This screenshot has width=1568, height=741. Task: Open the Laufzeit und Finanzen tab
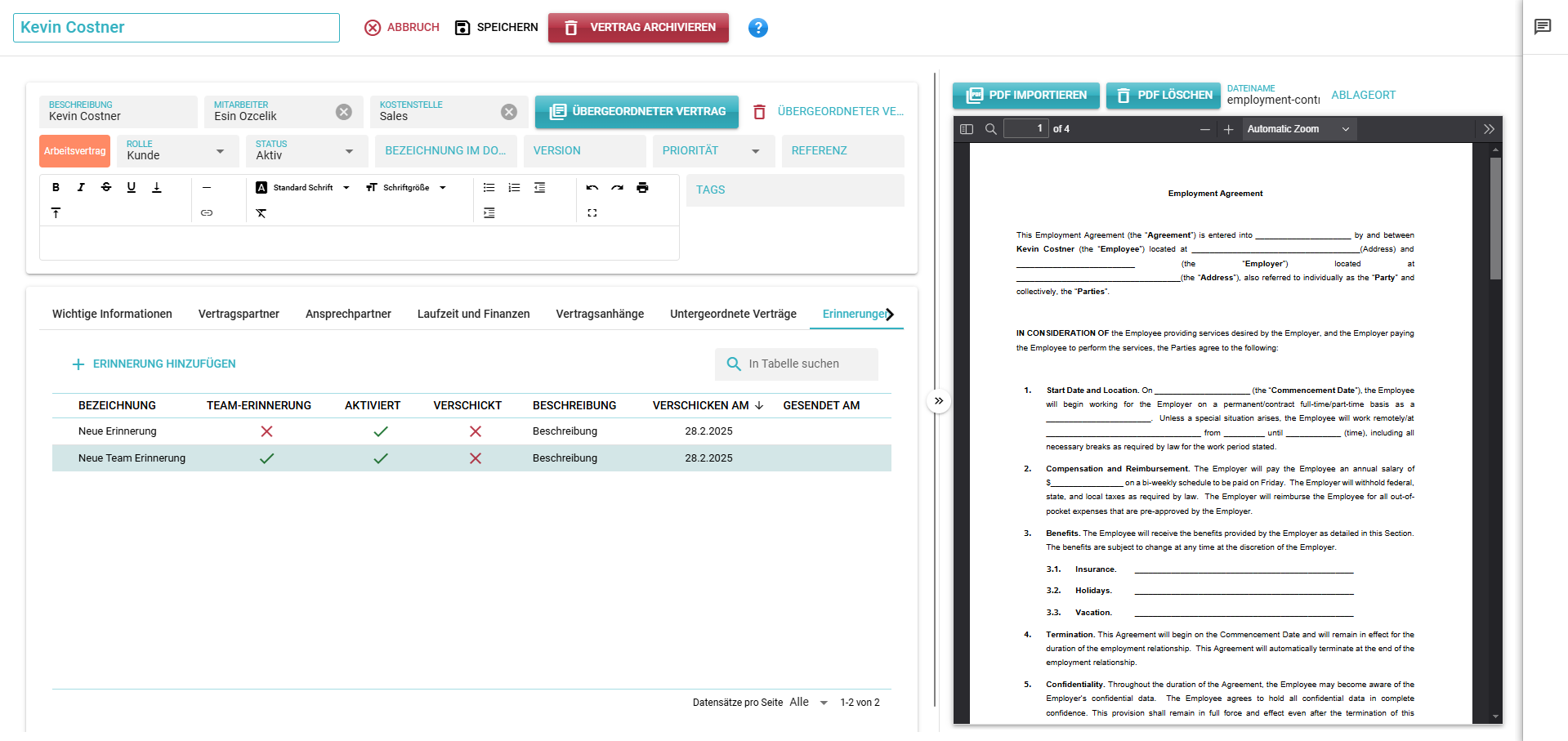point(473,314)
